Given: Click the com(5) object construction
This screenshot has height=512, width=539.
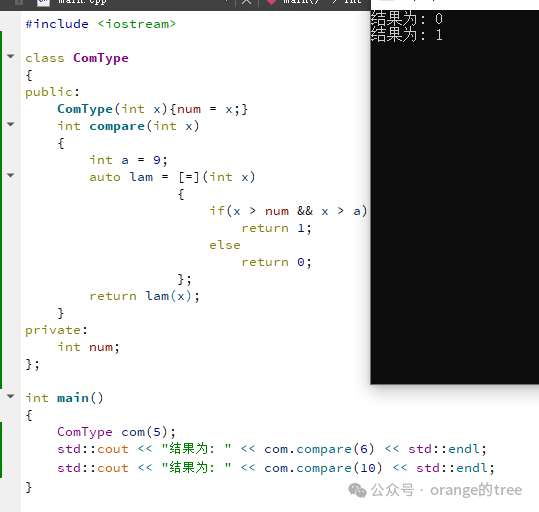Looking at the screenshot, I should point(148,432).
